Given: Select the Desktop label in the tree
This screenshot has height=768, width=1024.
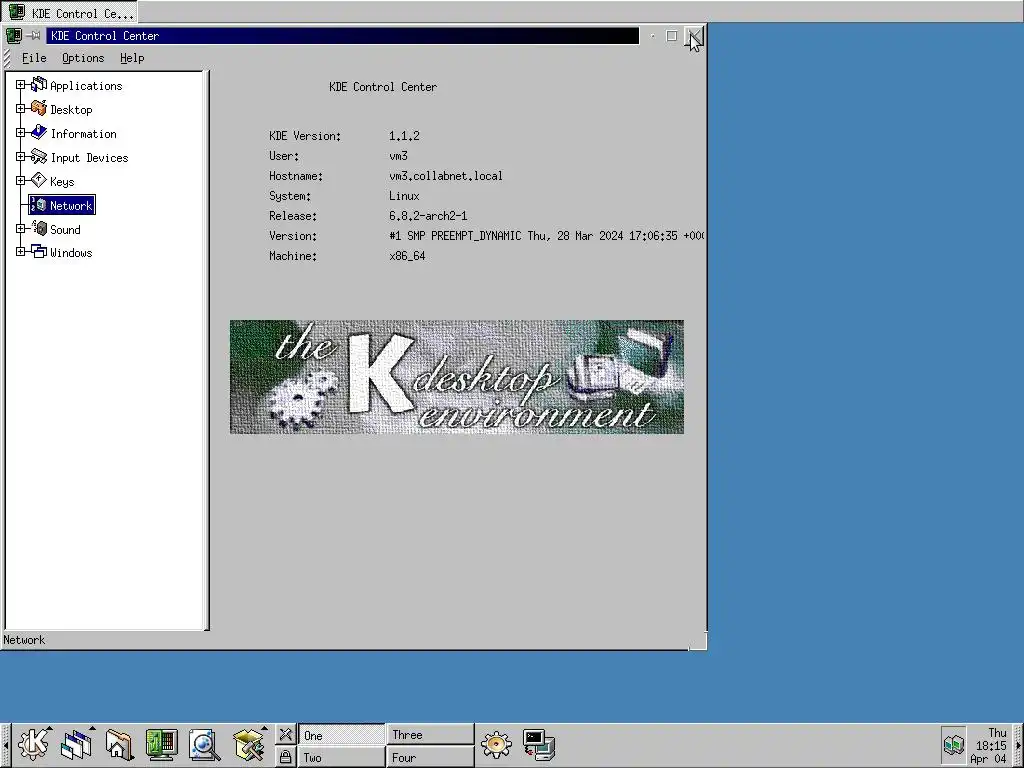Looking at the screenshot, I should [x=71, y=110].
